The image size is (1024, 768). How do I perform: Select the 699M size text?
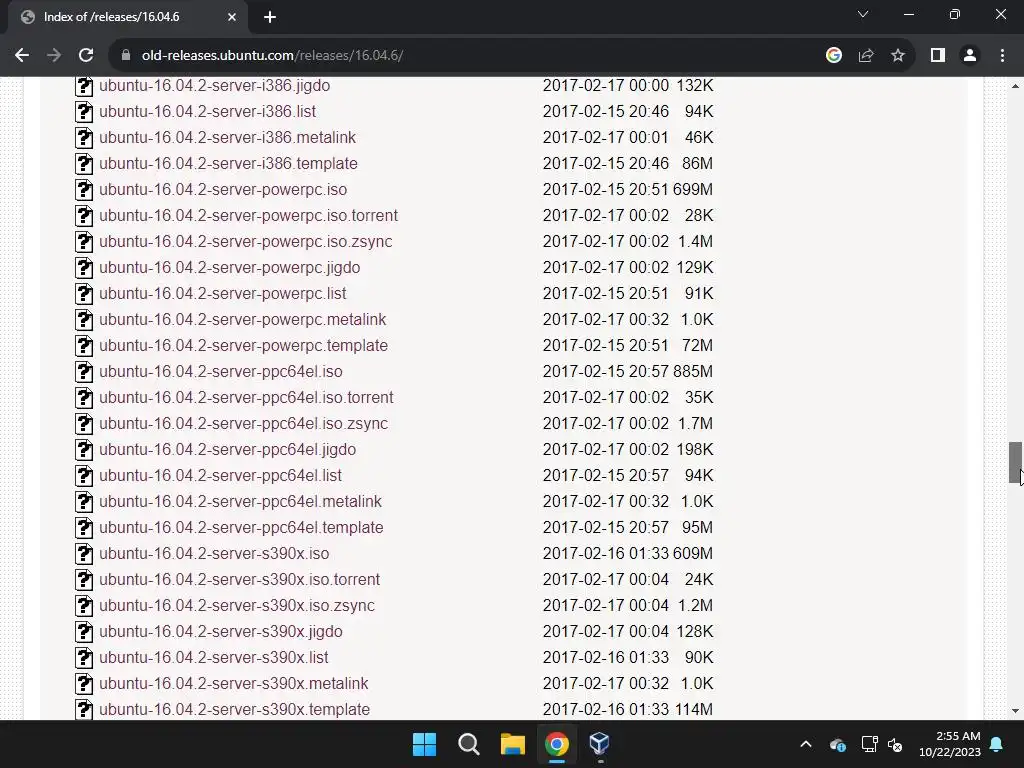click(693, 189)
